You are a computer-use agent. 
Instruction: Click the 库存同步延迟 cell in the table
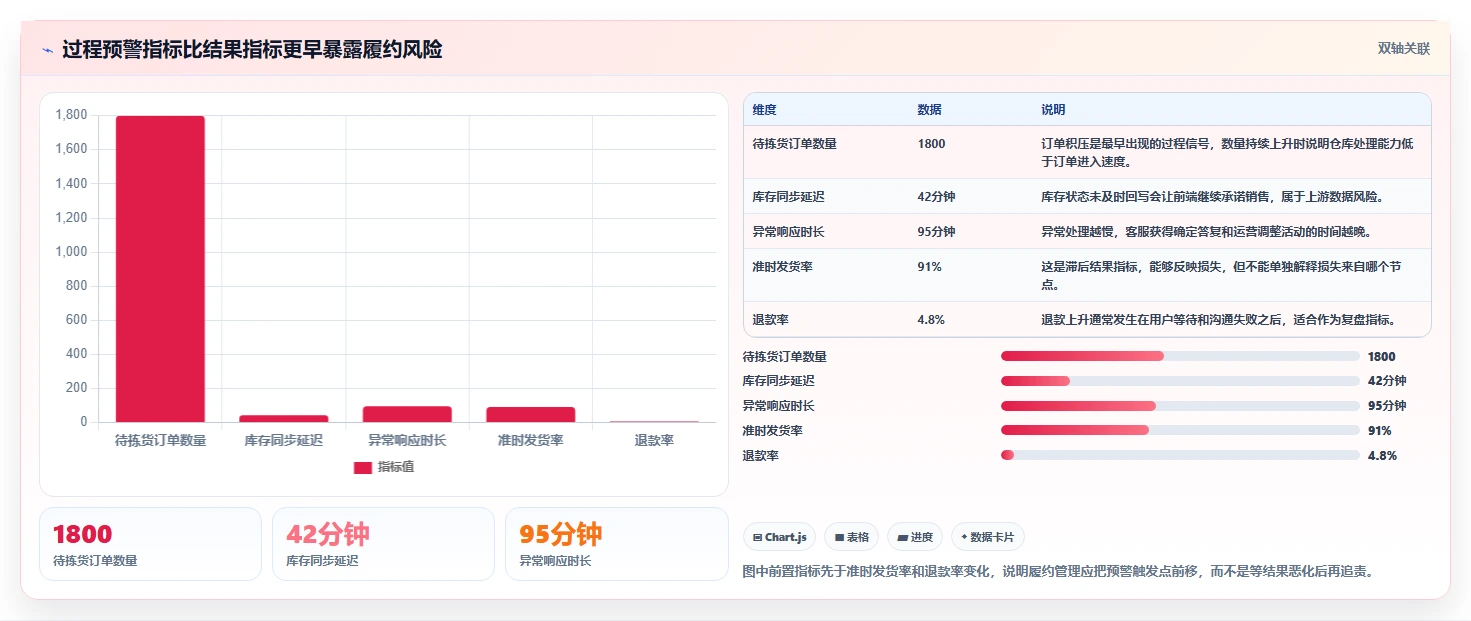click(788, 197)
